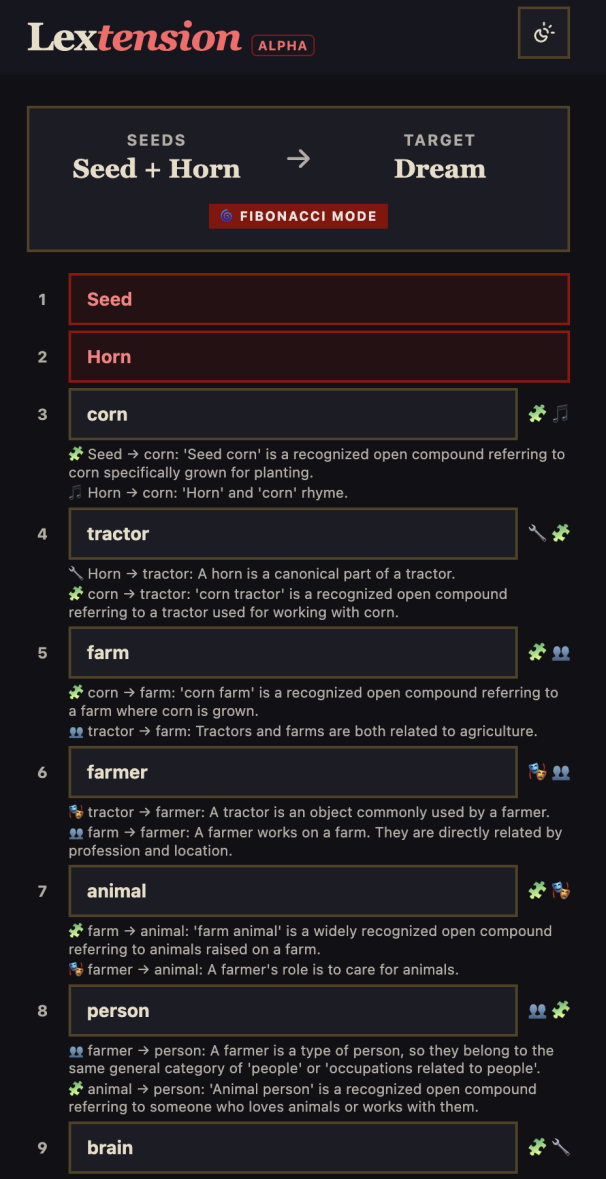Click the ALPHA badge next to logo
This screenshot has width=606, height=1179.
pyautogui.click(x=283, y=45)
